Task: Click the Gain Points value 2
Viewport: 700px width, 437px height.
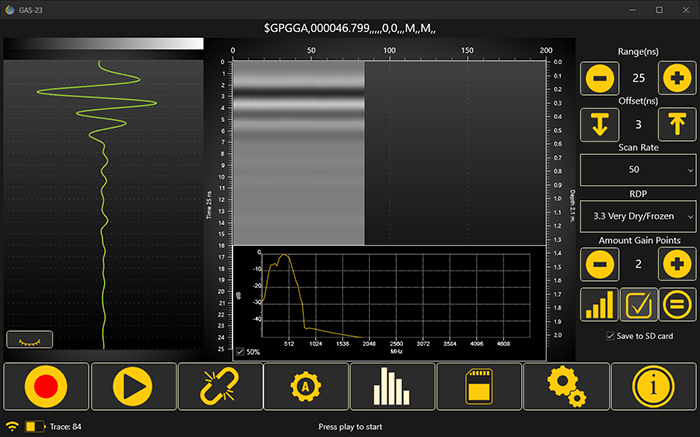Action: (638, 264)
